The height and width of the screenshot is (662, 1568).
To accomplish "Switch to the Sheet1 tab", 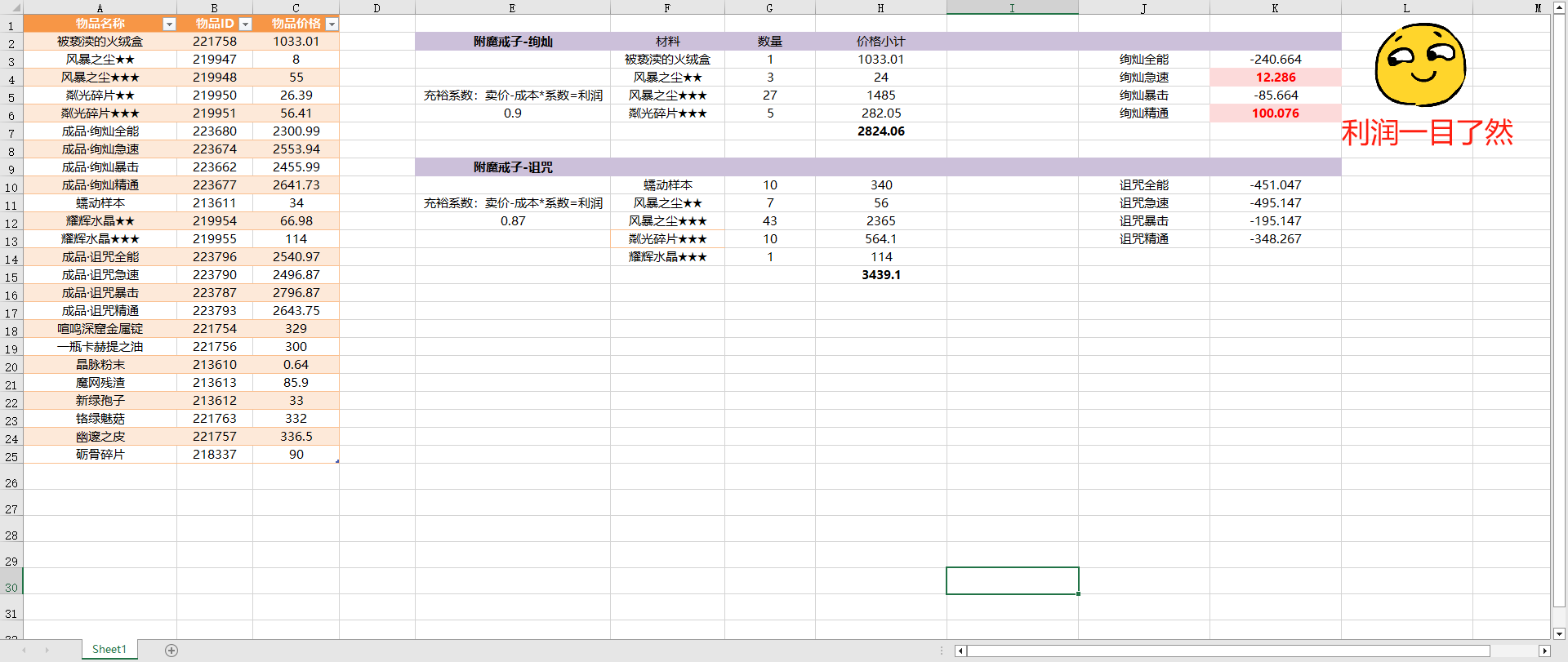I will 109,650.
